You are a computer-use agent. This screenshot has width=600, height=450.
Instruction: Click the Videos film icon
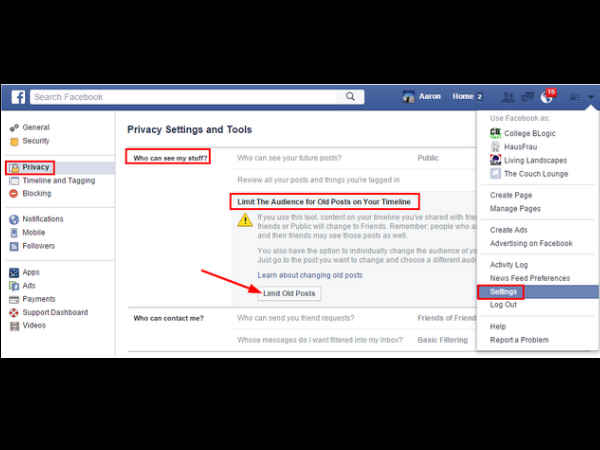[x=14, y=326]
